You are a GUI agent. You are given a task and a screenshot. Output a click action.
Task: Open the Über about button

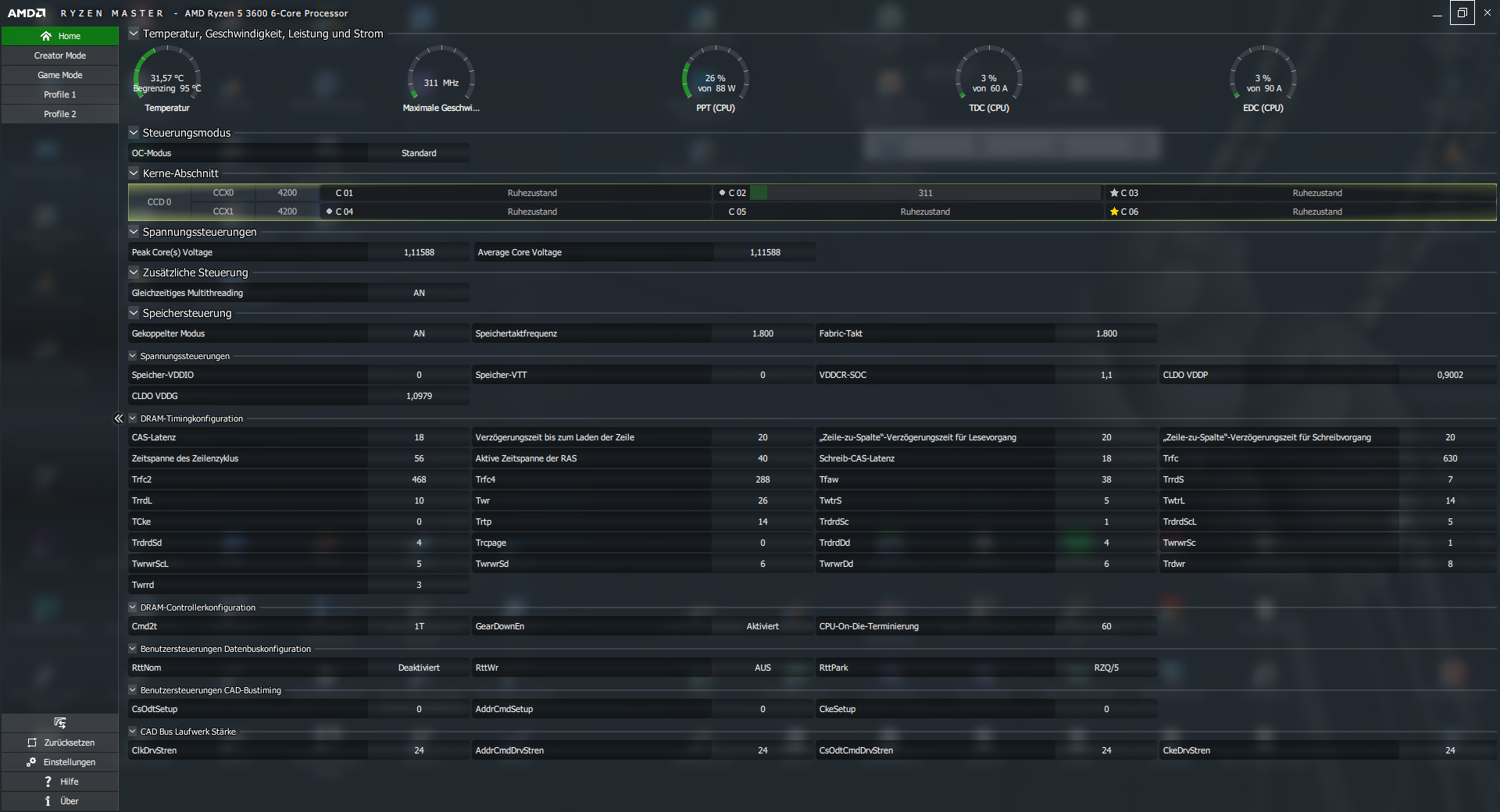pyautogui.click(x=60, y=801)
